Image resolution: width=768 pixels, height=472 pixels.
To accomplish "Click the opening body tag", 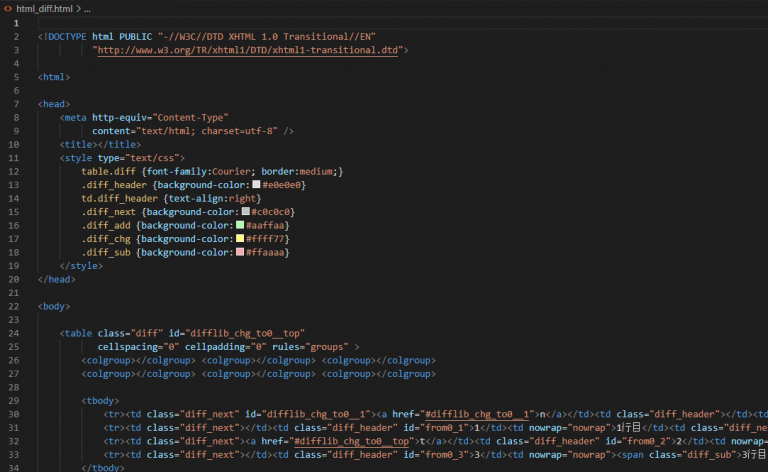I will click(54, 306).
